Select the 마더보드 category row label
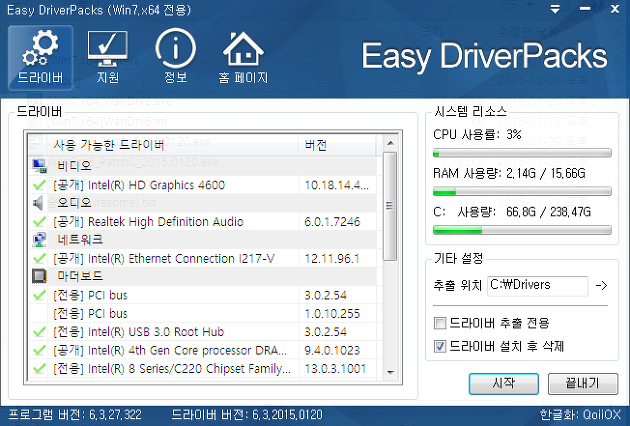 [80, 276]
